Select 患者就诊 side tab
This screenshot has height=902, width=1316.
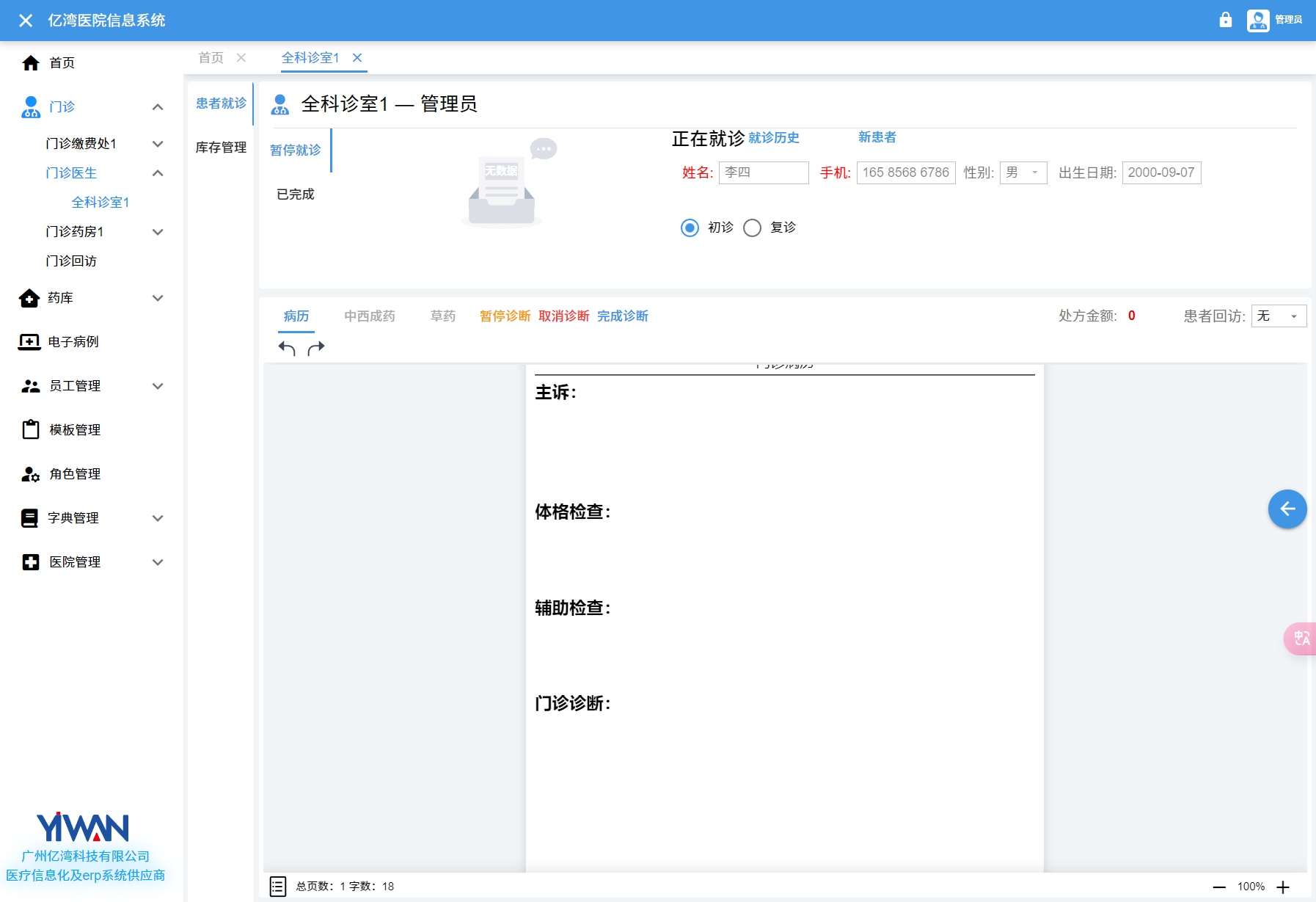[221, 103]
